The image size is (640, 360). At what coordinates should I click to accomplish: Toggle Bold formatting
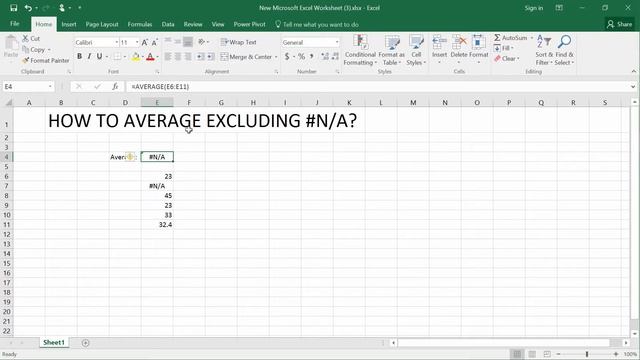point(79,57)
